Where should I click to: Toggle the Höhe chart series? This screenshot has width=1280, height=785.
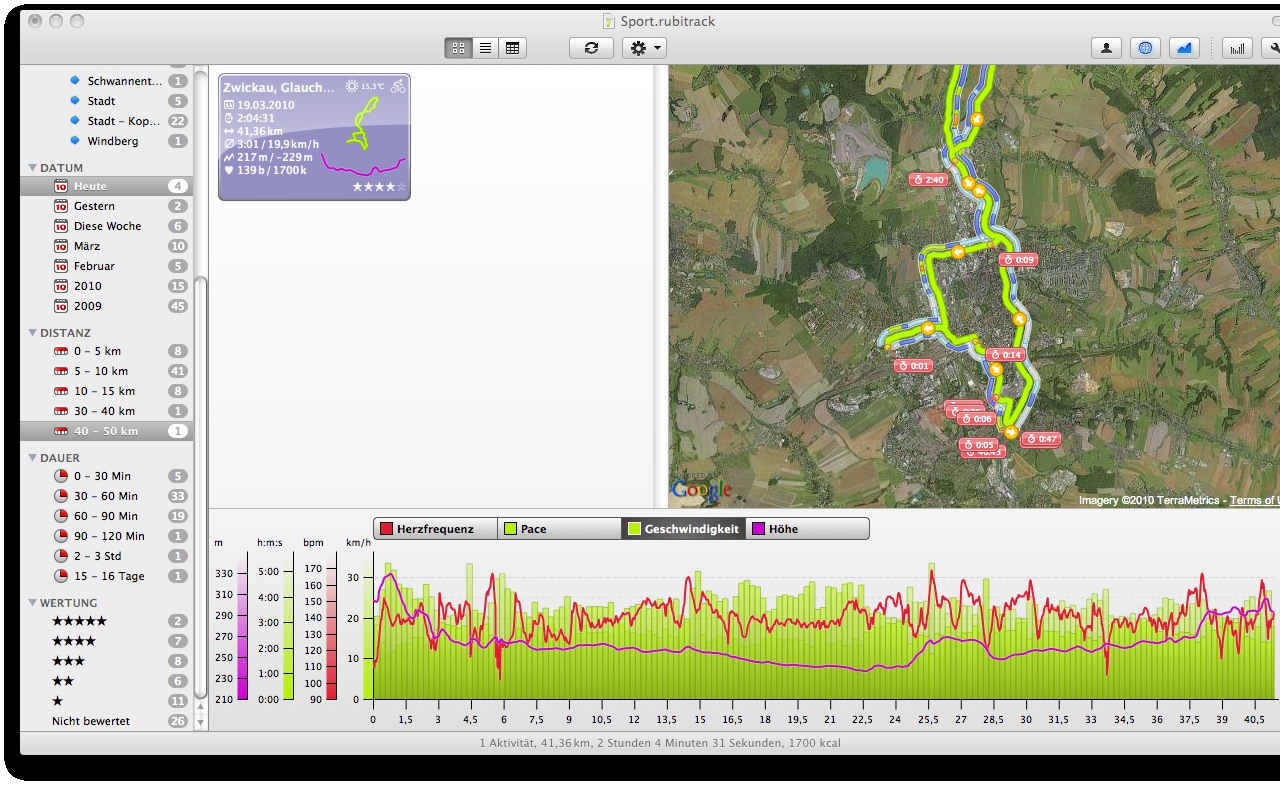tap(807, 529)
